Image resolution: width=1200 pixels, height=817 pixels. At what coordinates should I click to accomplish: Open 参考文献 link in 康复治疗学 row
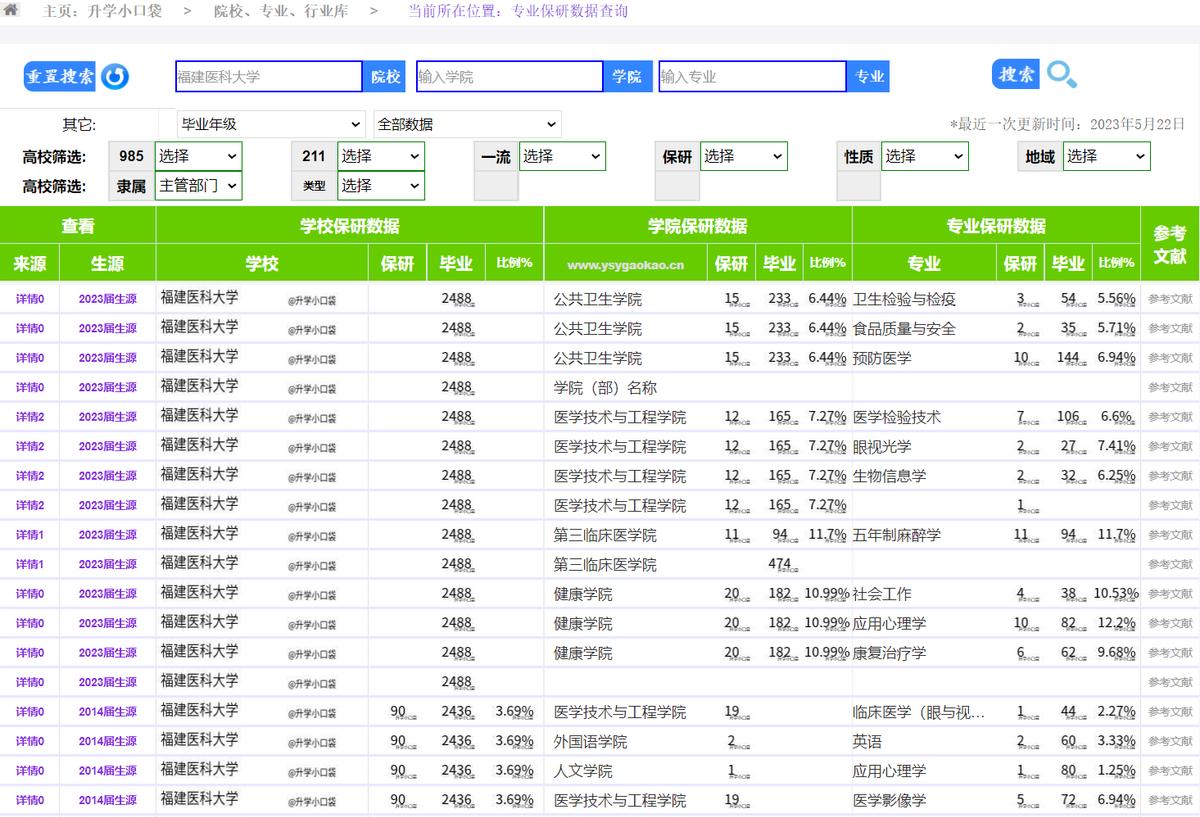click(1170, 653)
